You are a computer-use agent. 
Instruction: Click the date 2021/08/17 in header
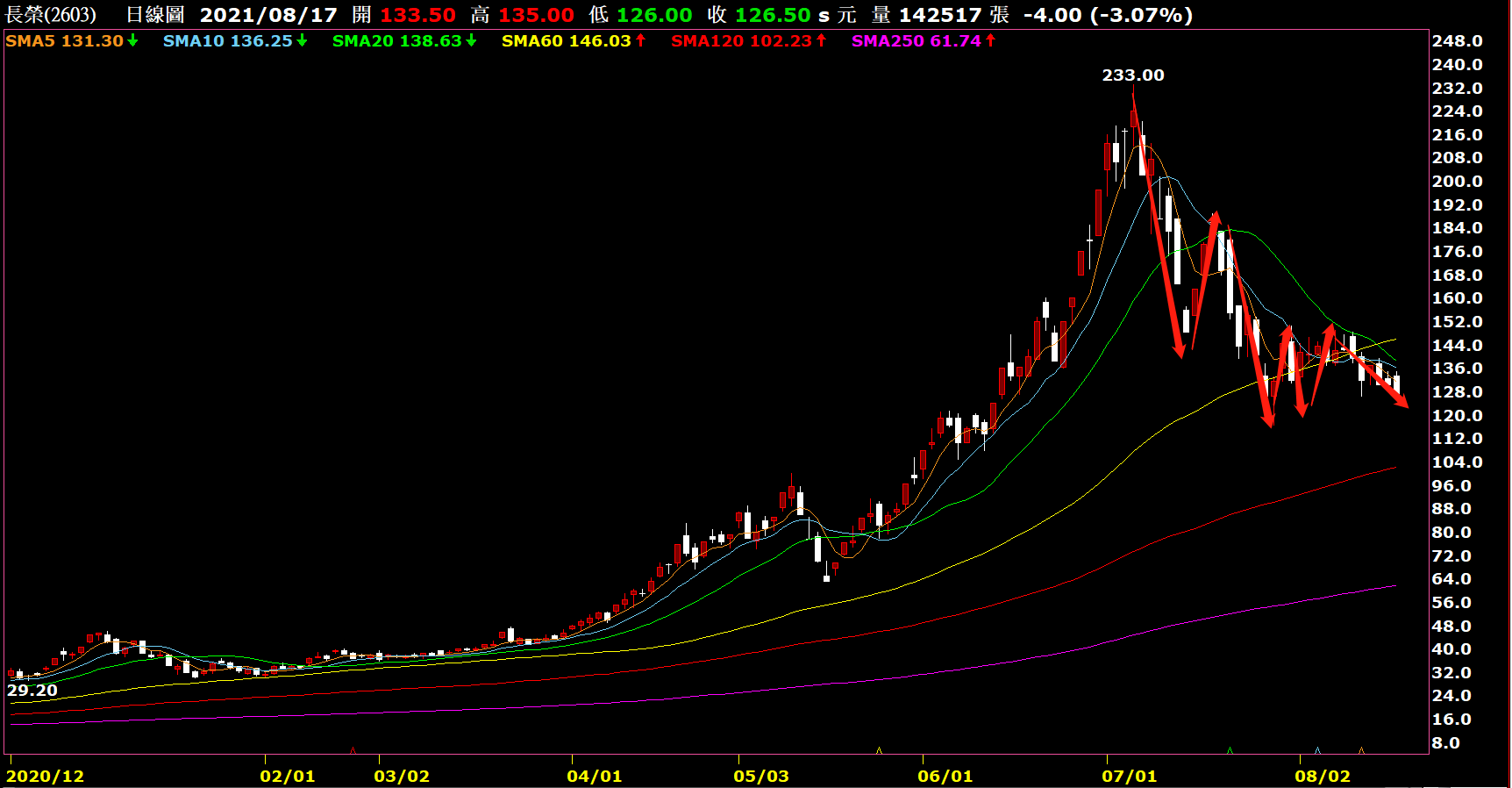[268, 15]
